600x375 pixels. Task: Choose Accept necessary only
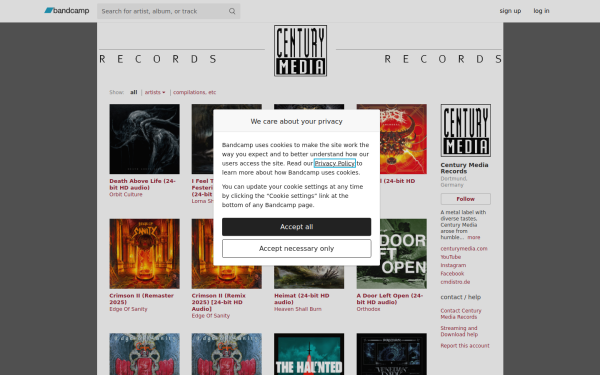coord(297,249)
